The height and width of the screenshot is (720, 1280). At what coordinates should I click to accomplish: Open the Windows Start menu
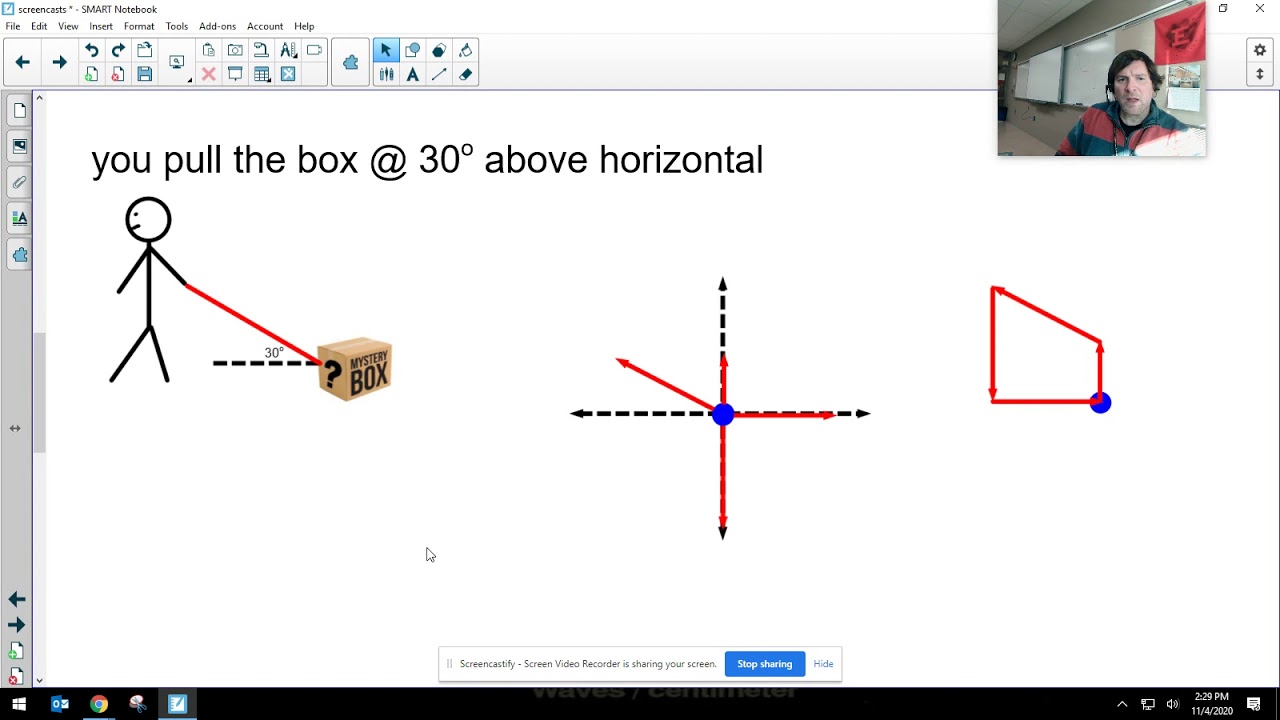coord(17,704)
